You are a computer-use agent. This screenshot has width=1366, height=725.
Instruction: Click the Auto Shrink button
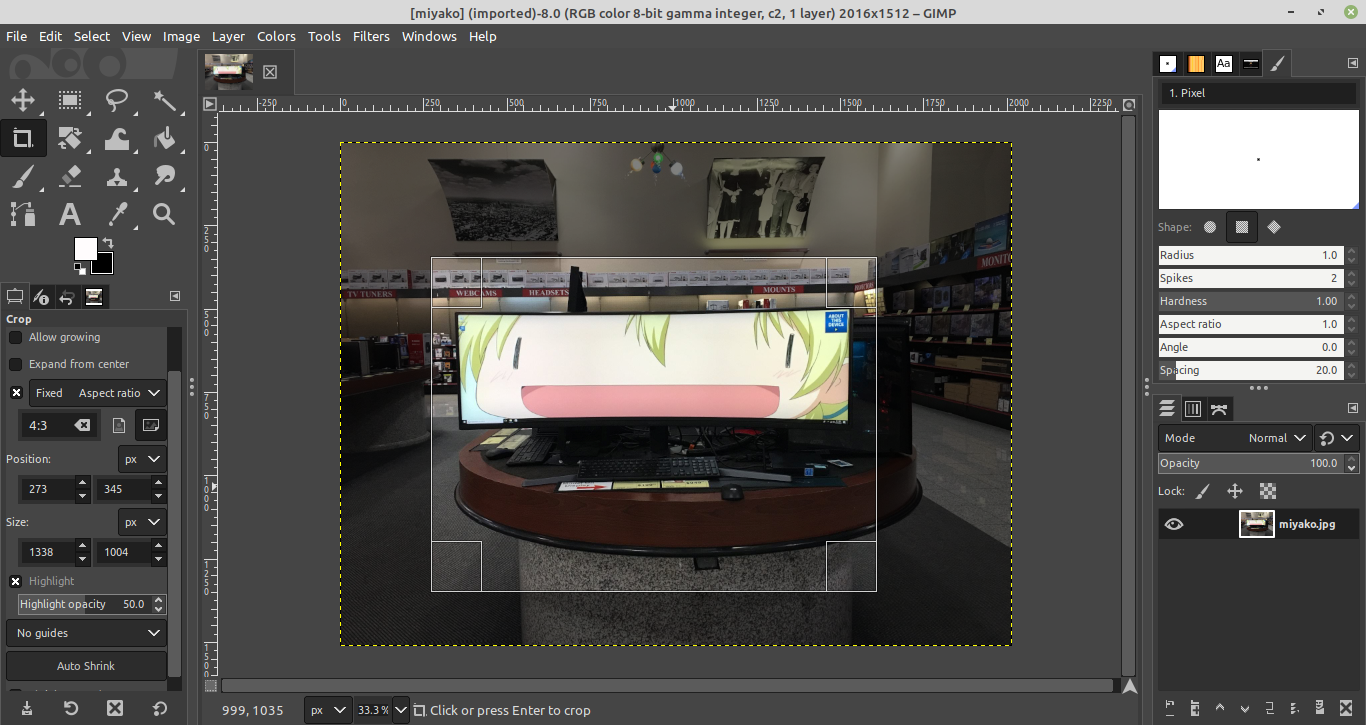[86, 666]
